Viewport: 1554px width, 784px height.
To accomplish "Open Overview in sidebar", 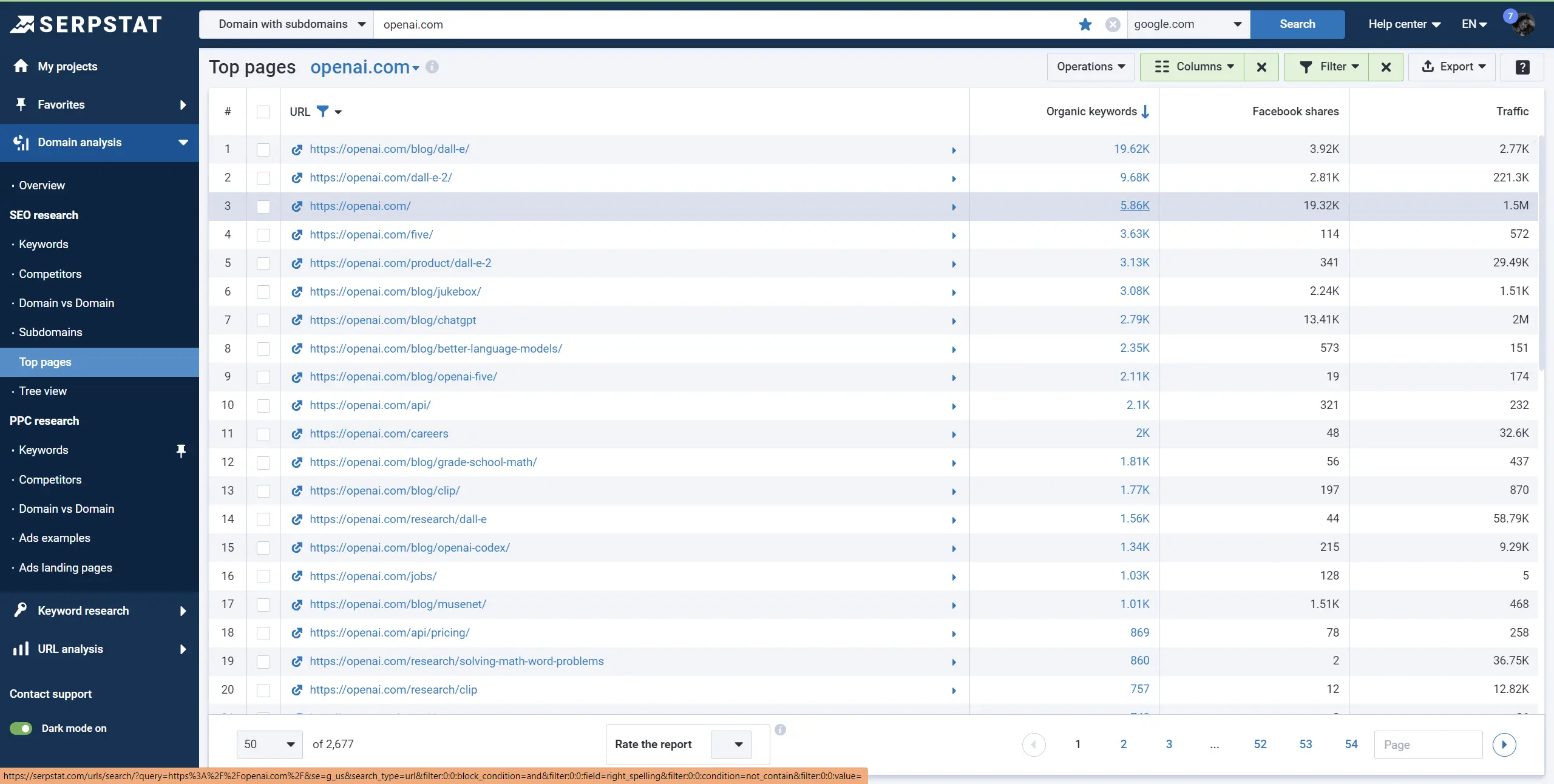I will [x=41, y=185].
